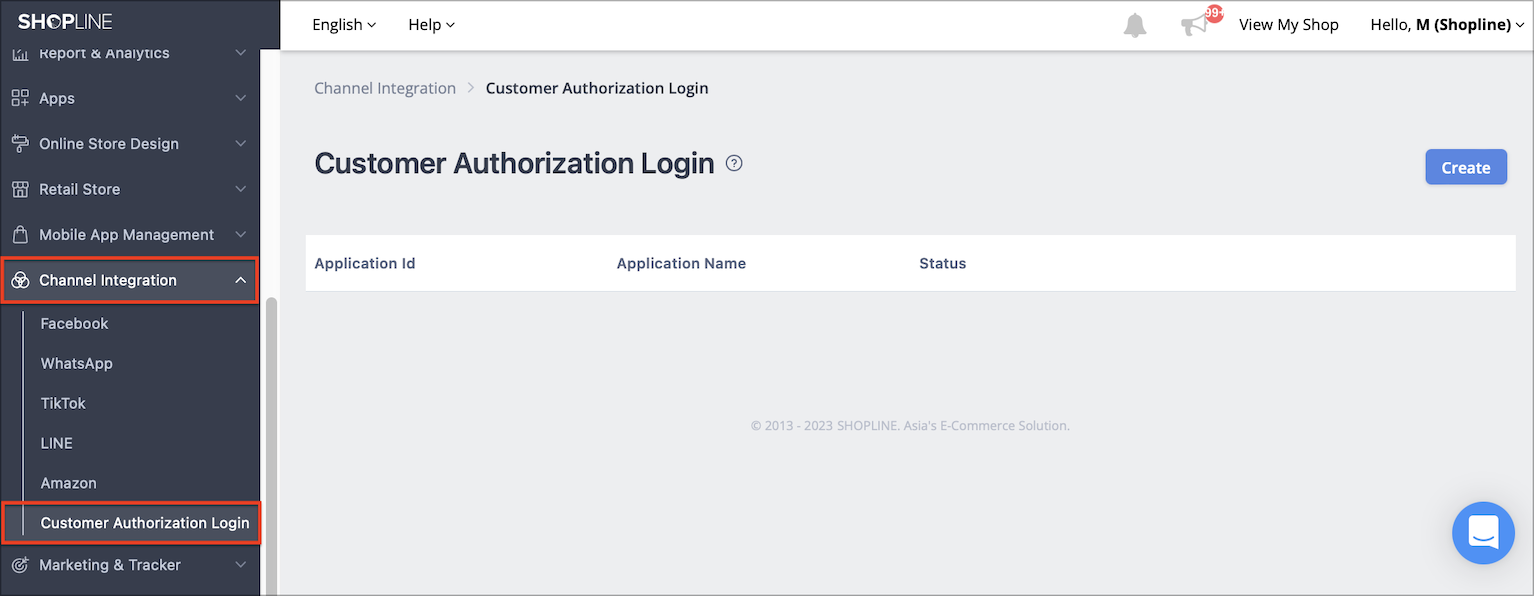Select the Amazon channel menu item
The width and height of the screenshot is (1534, 596).
[68, 483]
